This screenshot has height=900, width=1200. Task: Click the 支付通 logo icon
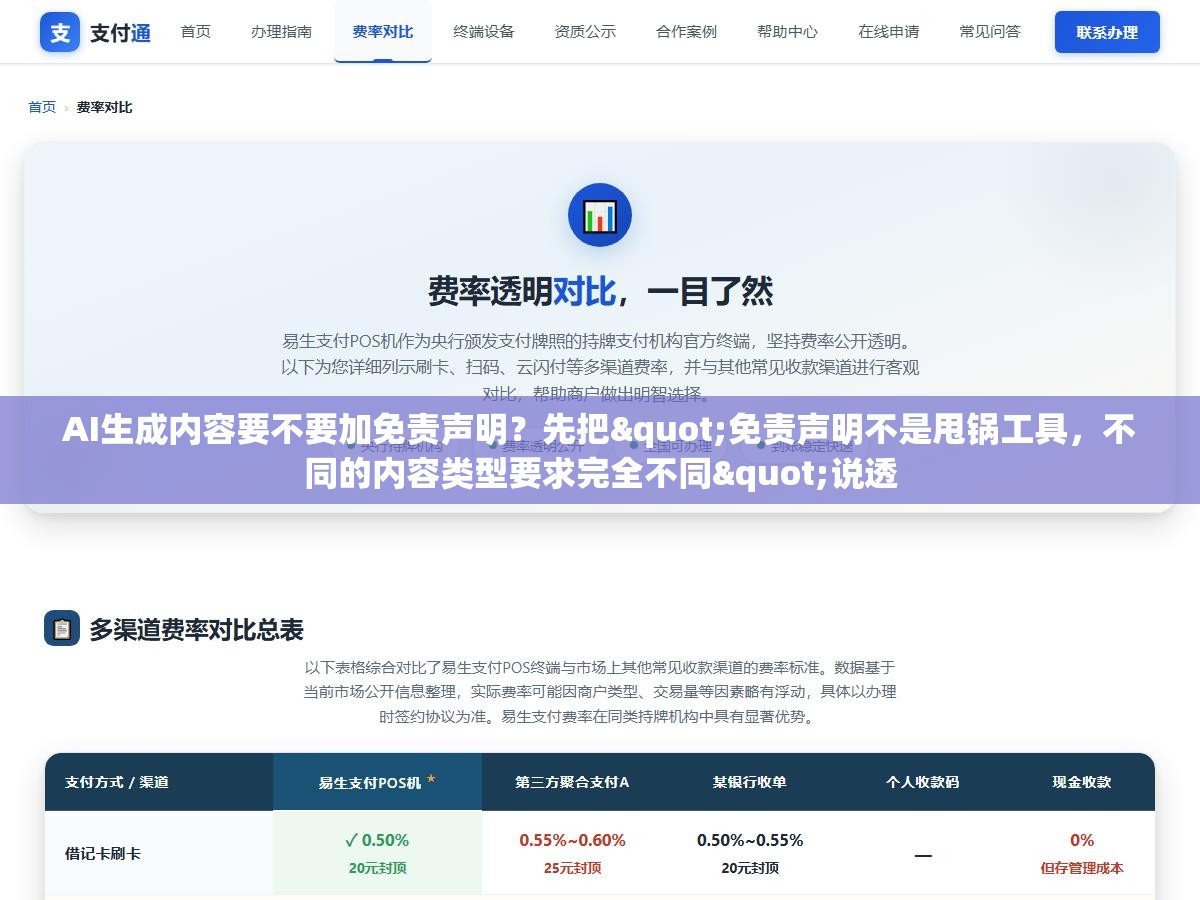[60, 32]
